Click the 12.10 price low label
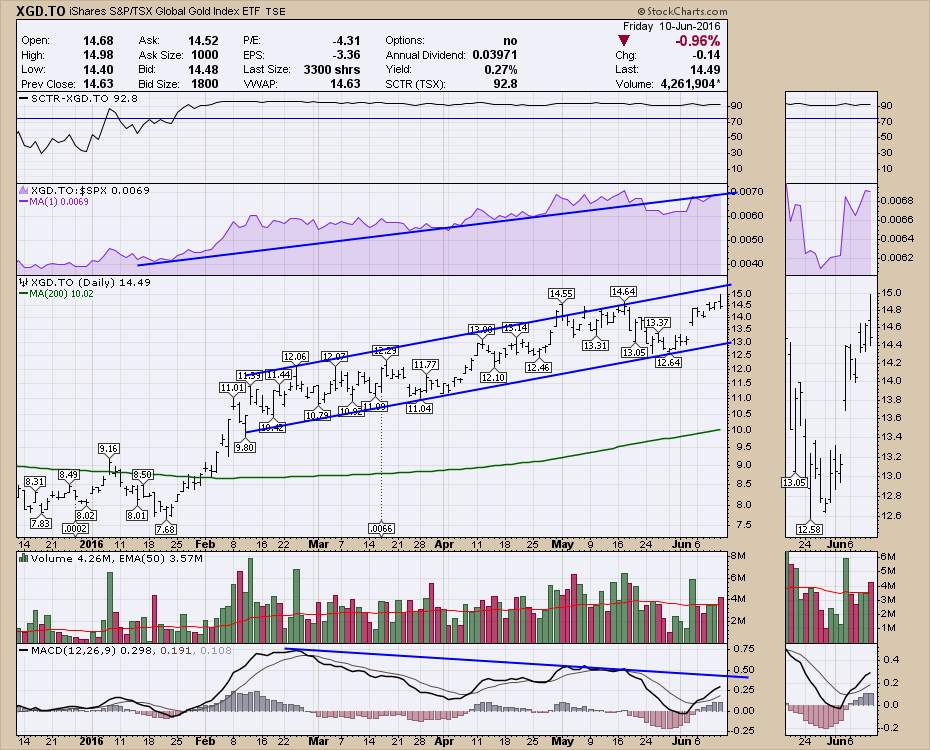 click(x=493, y=377)
